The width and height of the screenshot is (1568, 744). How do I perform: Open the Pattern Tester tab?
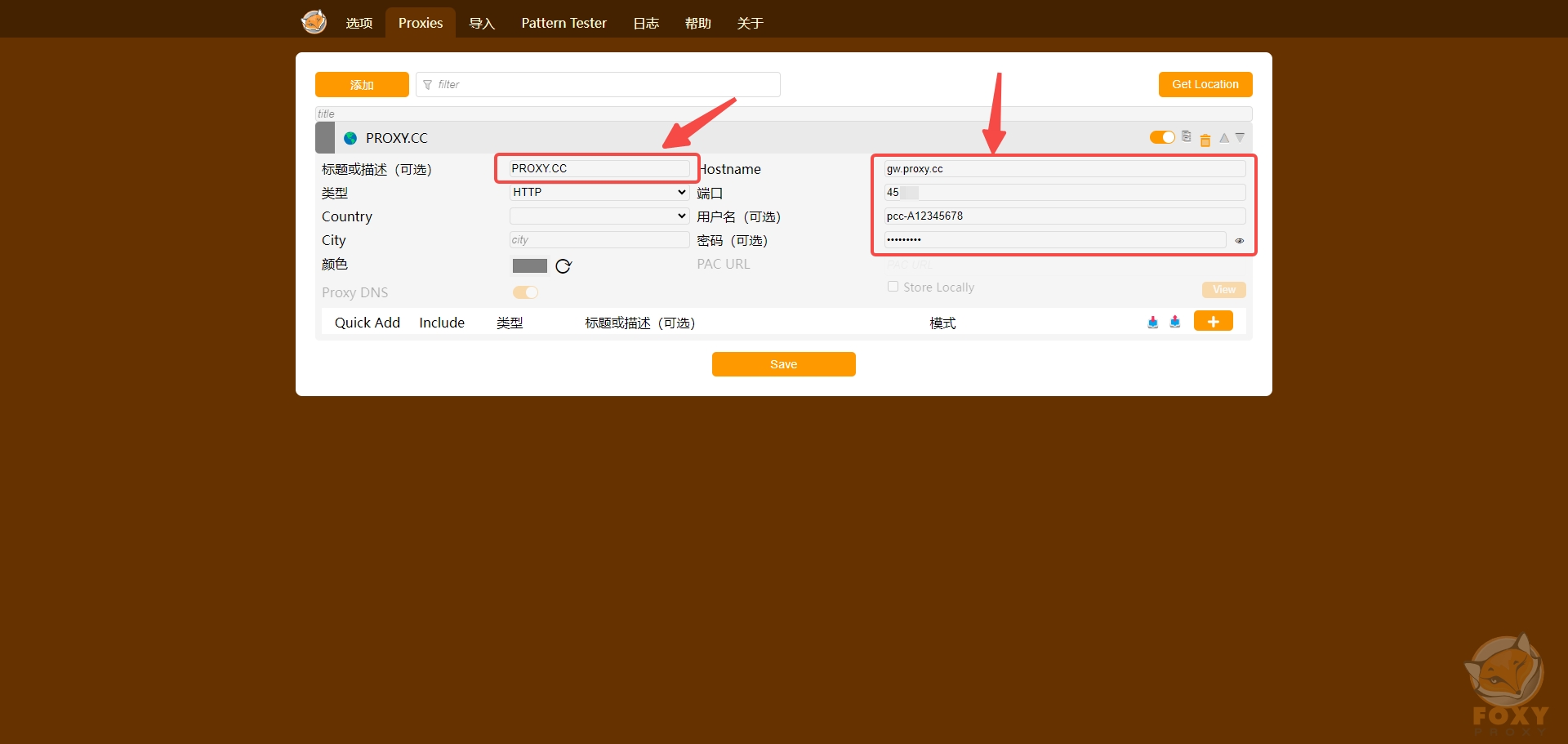pos(564,23)
